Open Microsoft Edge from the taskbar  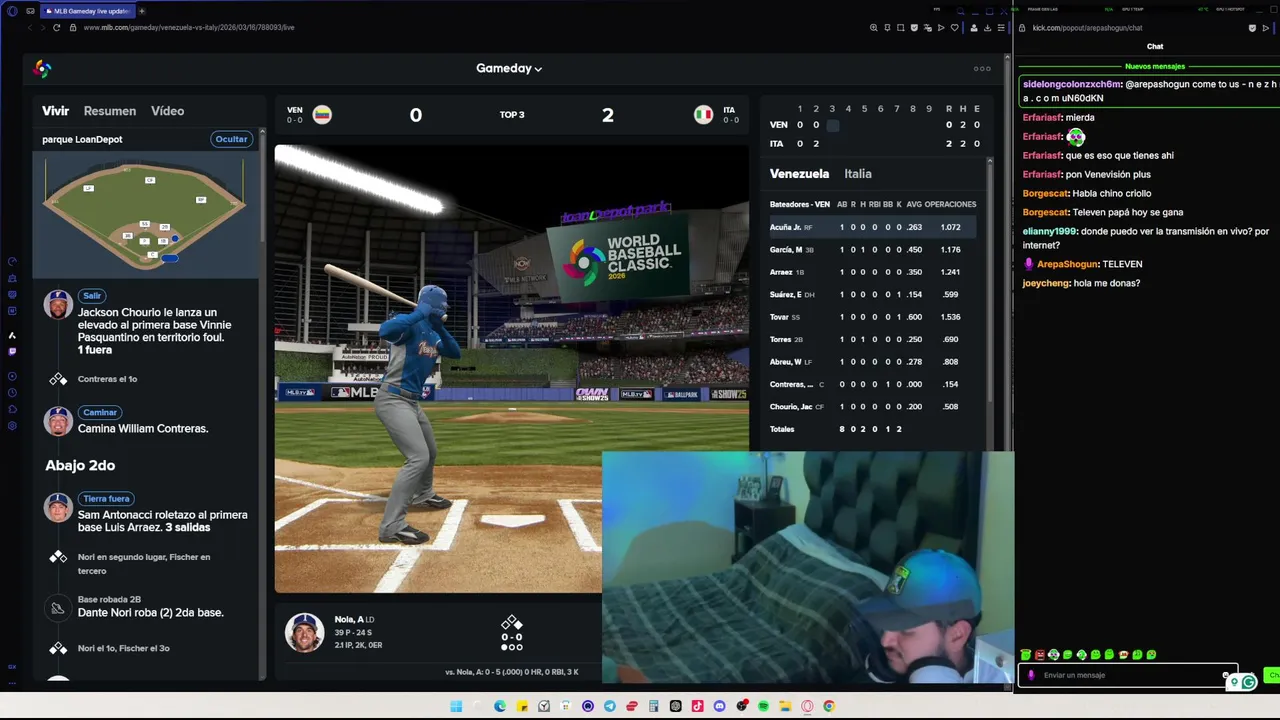(x=499, y=706)
